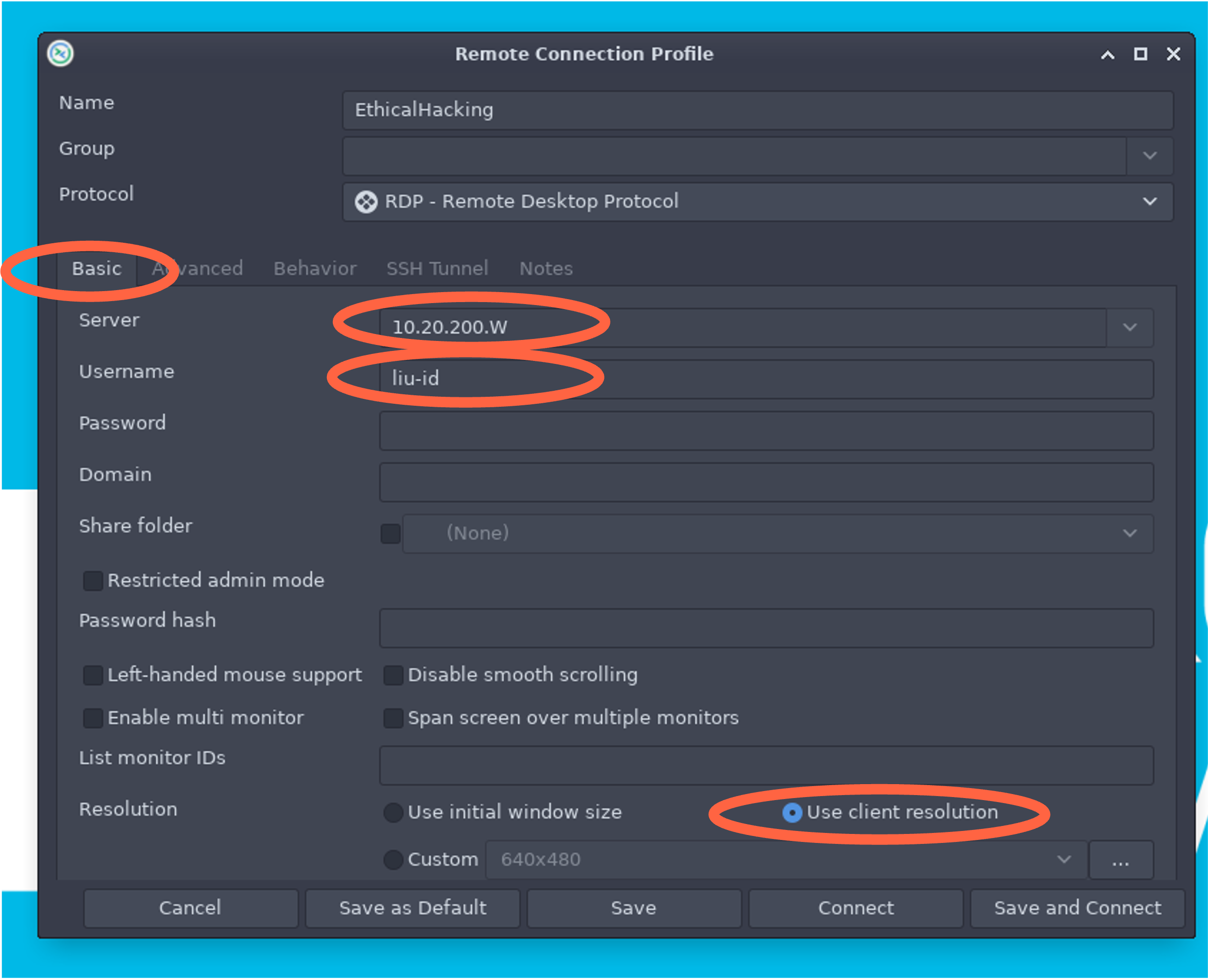Screen dimensions: 1208x980
Task: Open the Group dropdown arrow
Action: 1149,155
